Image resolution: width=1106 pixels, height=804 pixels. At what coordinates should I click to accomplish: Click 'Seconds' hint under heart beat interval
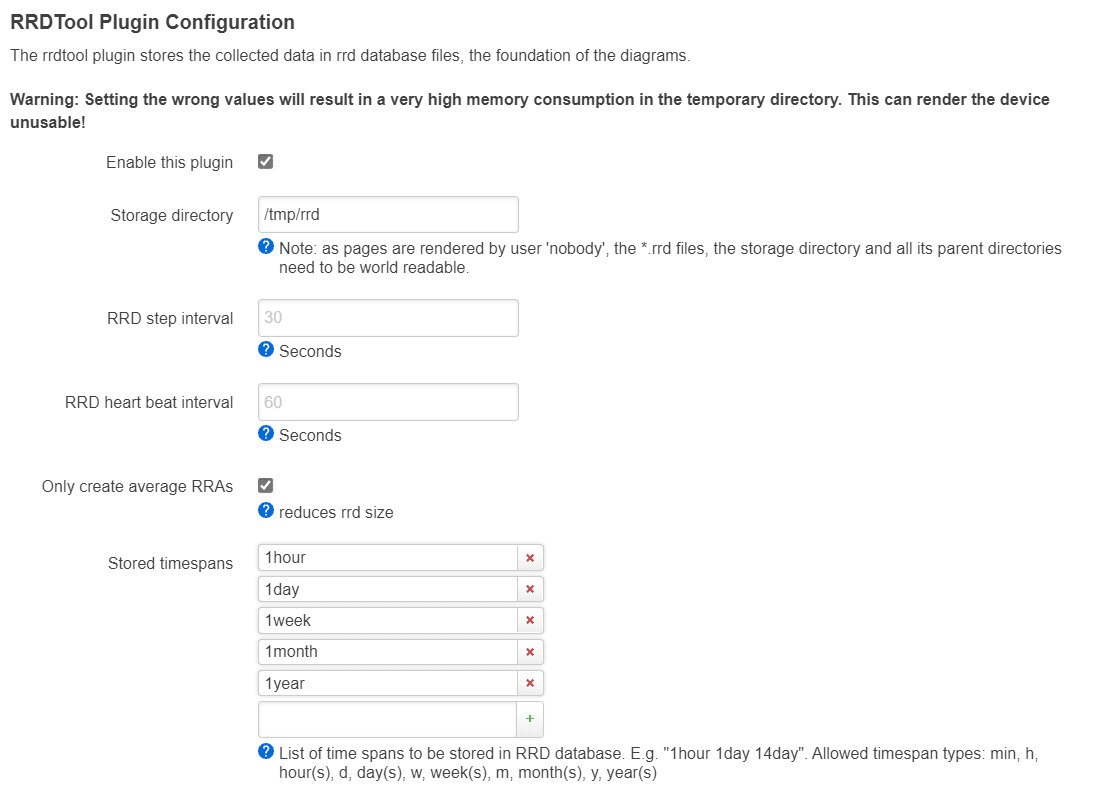coord(310,435)
